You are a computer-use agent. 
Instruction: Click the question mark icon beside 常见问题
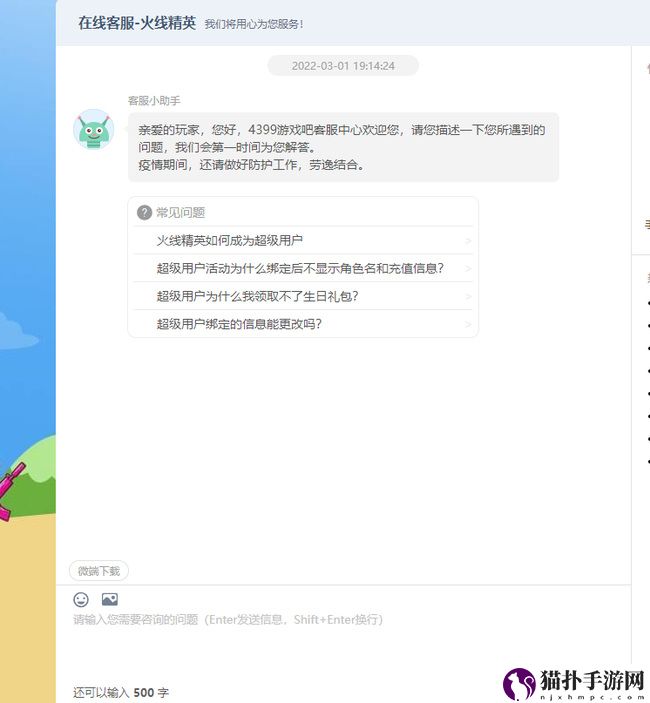pos(144,213)
